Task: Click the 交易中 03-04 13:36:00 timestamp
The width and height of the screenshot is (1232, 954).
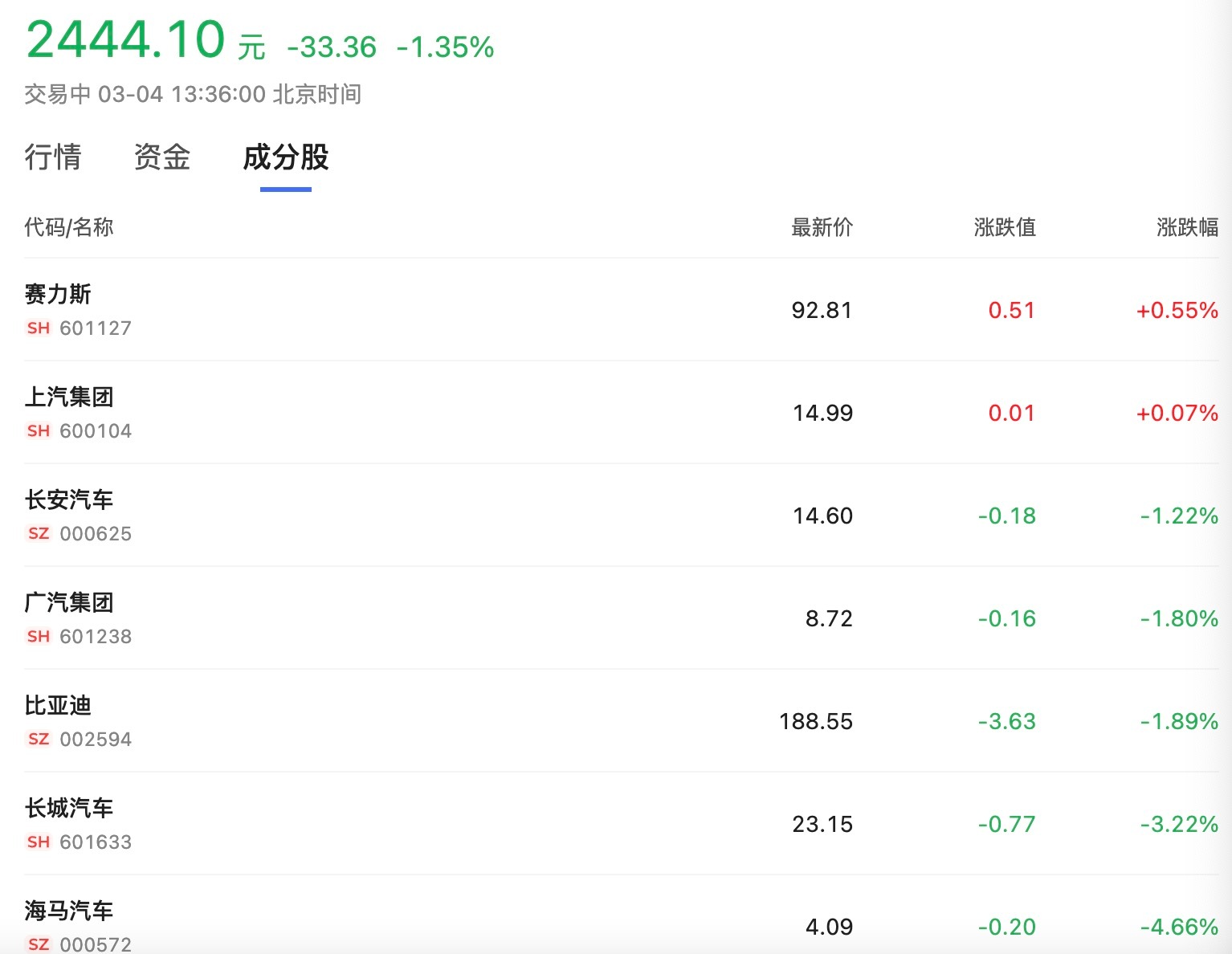Action: (193, 94)
